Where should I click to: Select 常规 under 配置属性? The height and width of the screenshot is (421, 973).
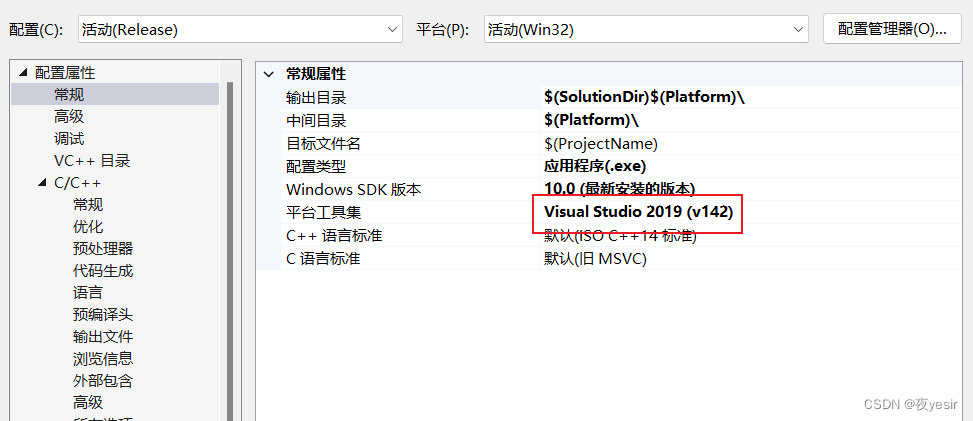click(x=69, y=94)
